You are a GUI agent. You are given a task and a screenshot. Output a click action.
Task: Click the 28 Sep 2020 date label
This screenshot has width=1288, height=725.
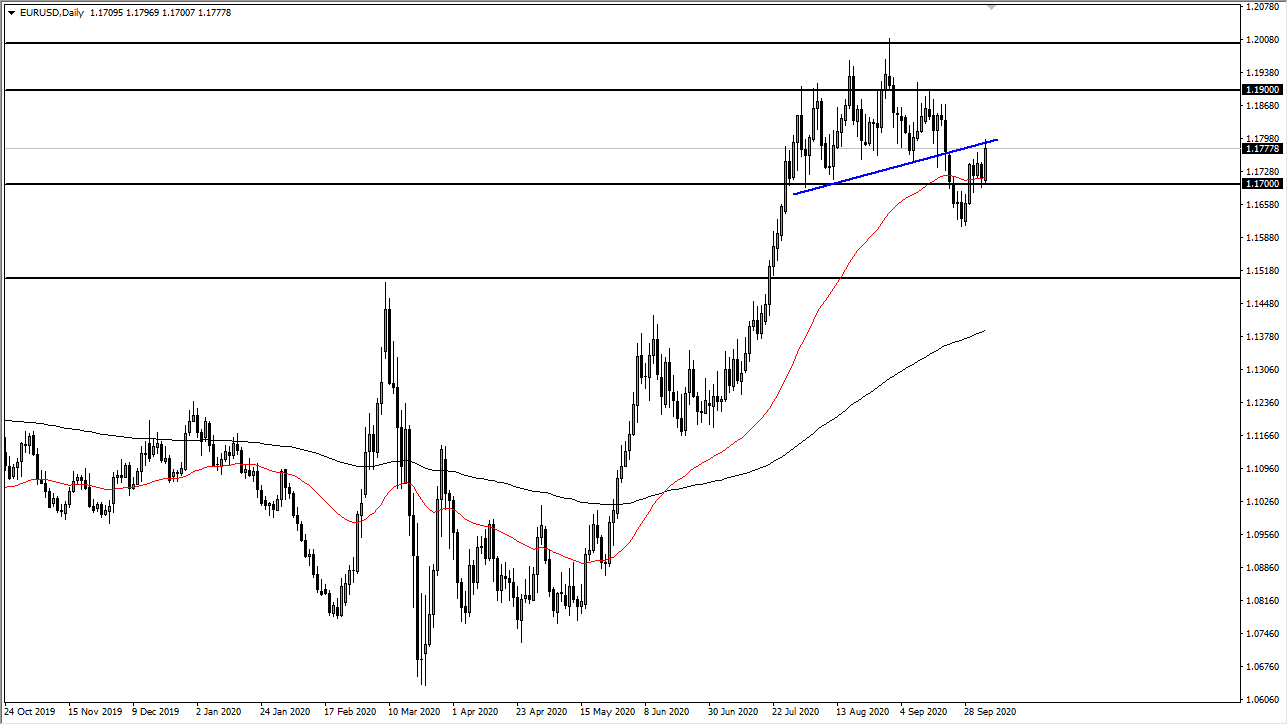click(988, 712)
